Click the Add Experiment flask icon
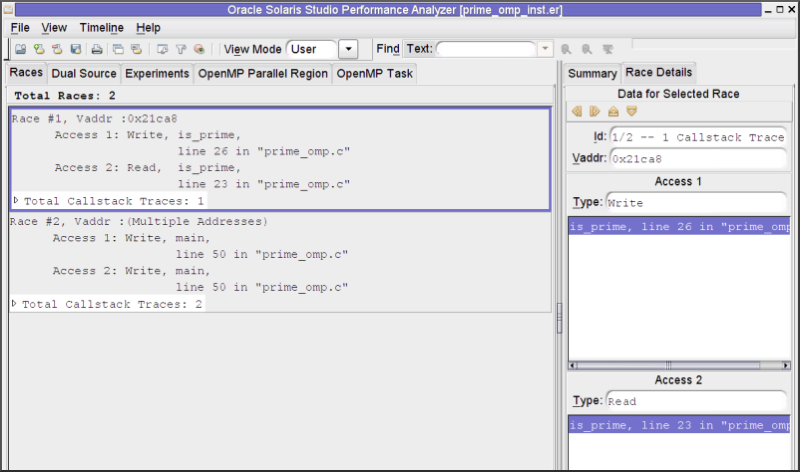This screenshot has width=800, height=472. (39, 49)
